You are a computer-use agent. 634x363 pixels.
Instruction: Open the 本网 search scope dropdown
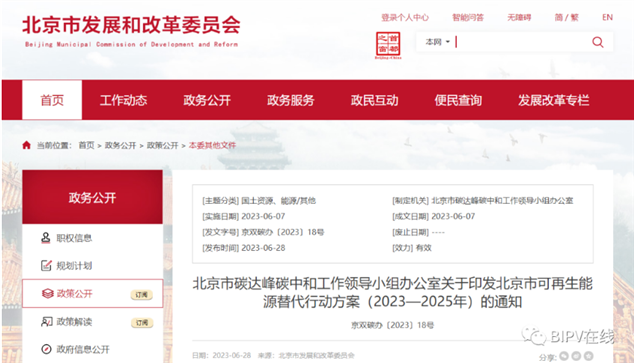pos(437,42)
